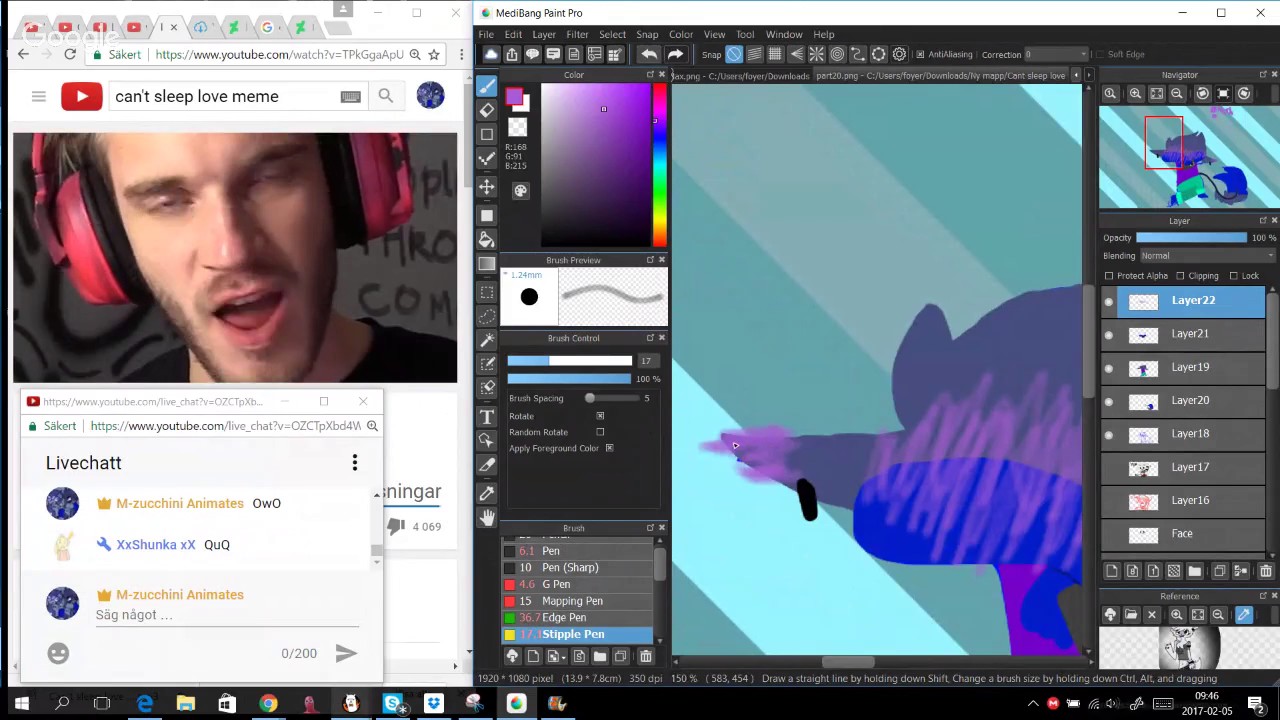Viewport: 1280px width, 720px height.
Task: Open the Layer menu
Action: coord(544,34)
